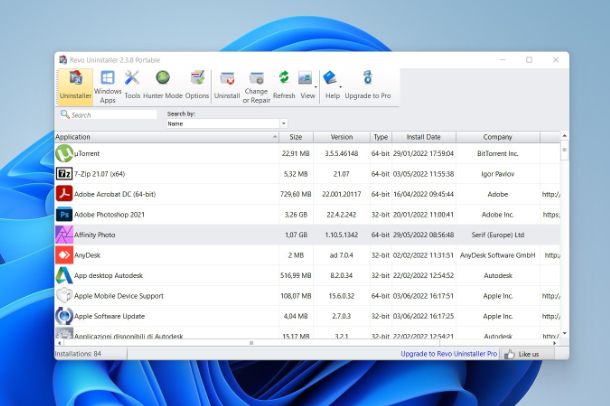The height and width of the screenshot is (406, 610).
Task: Click the Serif (Europe) Ltd cell
Action: (498, 235)
